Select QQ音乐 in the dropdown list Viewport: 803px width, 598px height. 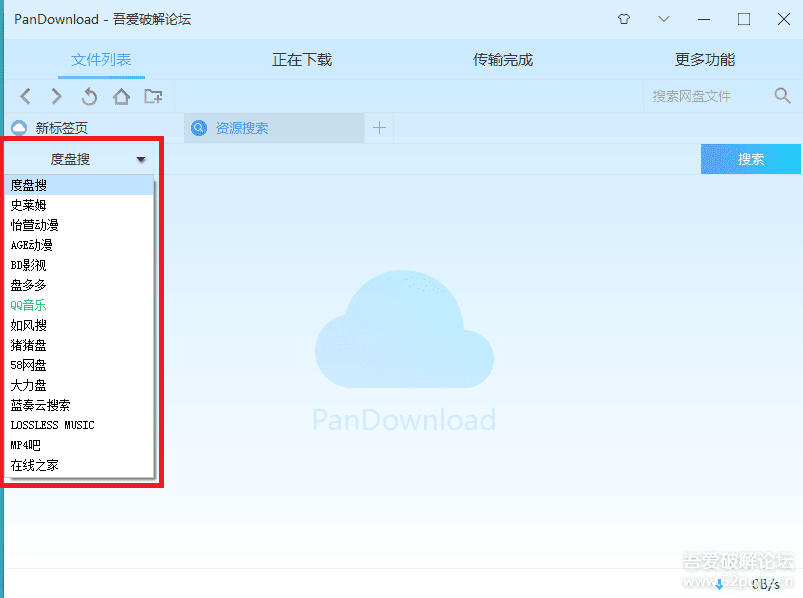coord(28,305)
